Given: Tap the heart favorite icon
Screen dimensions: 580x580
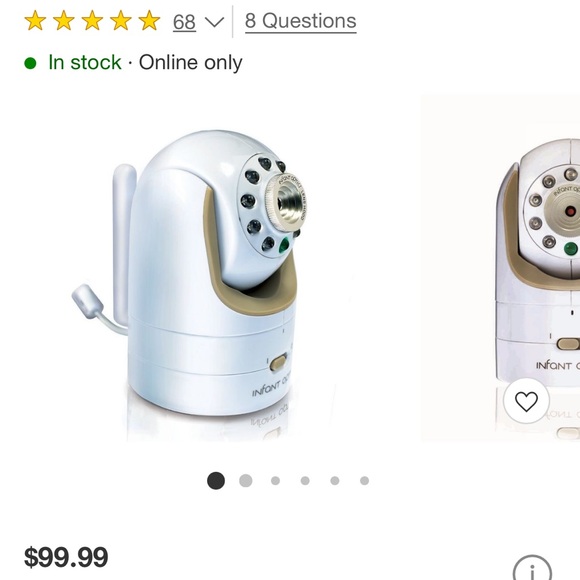Looking at the screenshot, I should [x=526, y=401].
